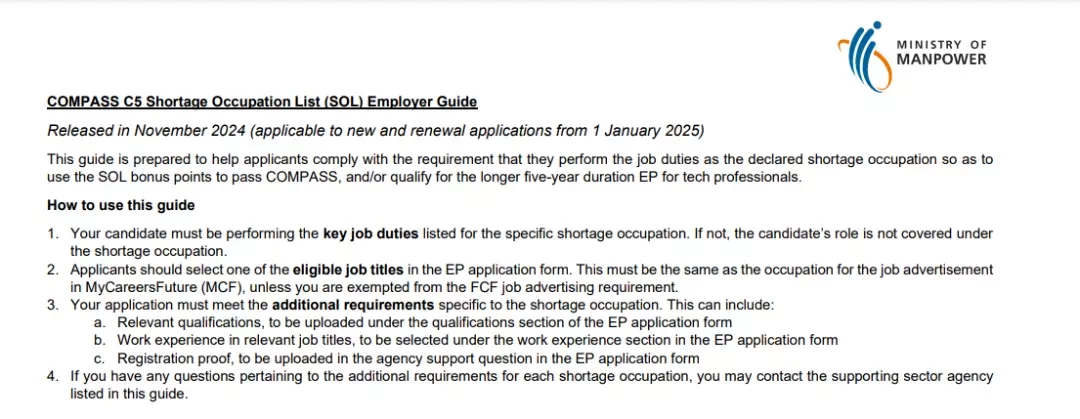
Task: Select list item number 1 marker
Action: 52,234
